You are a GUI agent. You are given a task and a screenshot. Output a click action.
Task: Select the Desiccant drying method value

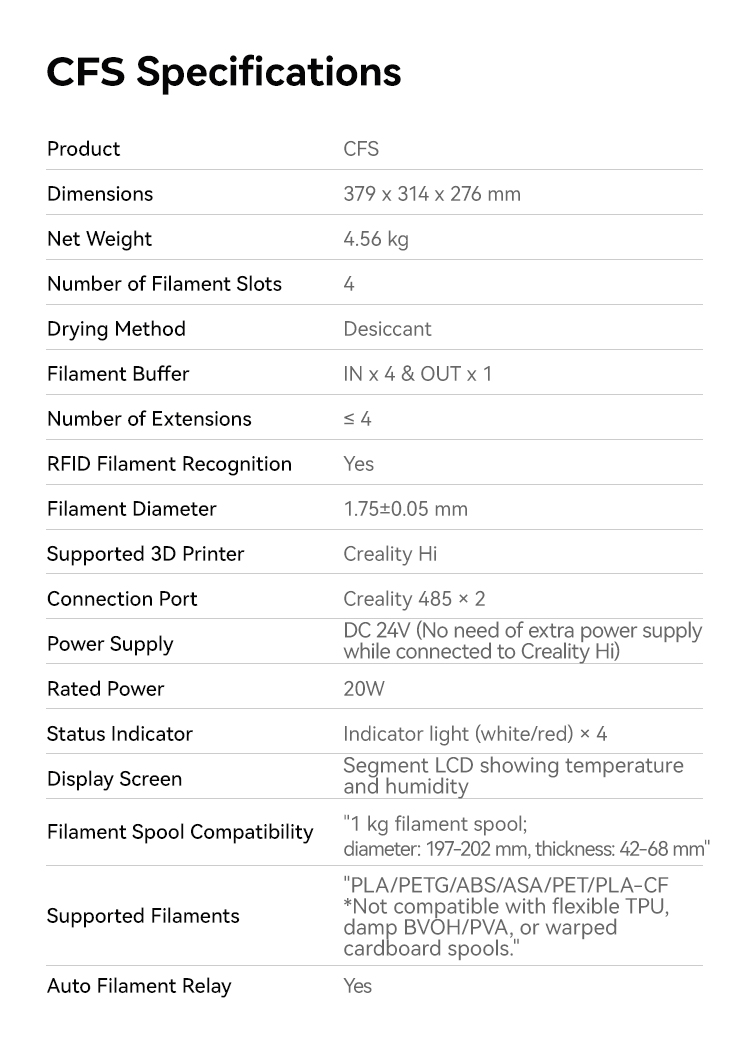[387, 329]
